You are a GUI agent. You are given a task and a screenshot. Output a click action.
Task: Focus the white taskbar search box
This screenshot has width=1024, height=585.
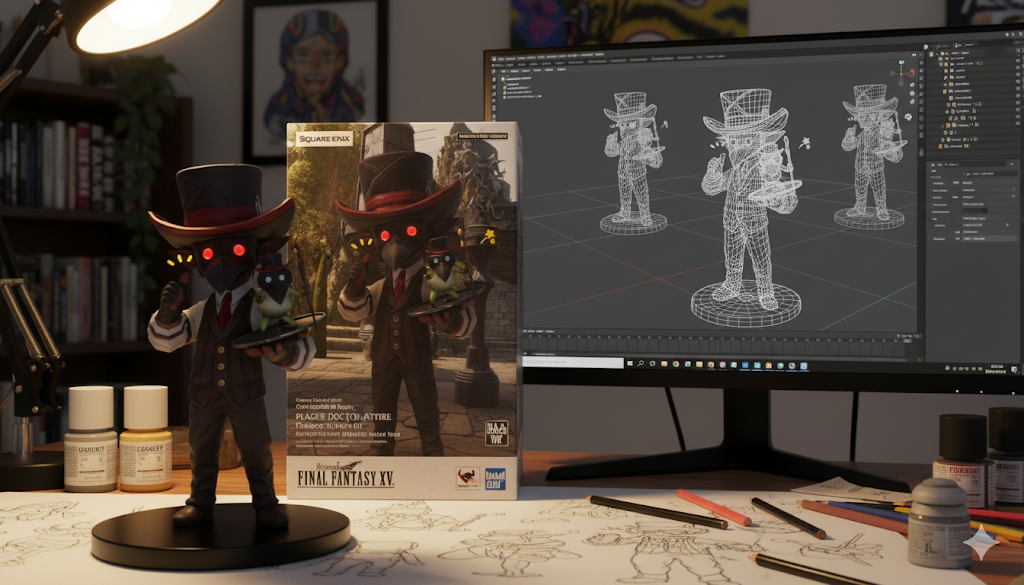click(573, 361)
